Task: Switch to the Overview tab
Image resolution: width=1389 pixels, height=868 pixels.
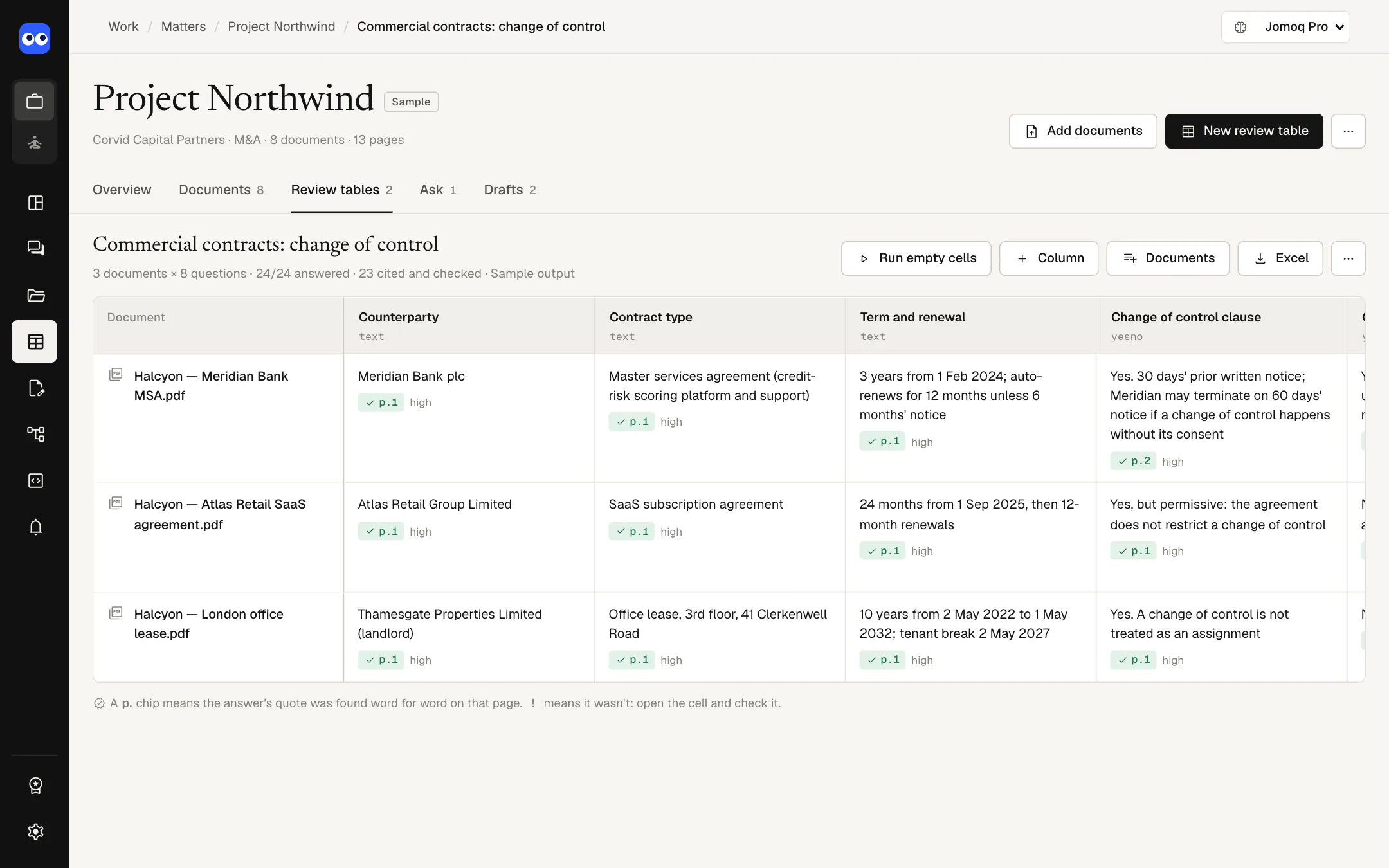Action: [x=122, y=190]
